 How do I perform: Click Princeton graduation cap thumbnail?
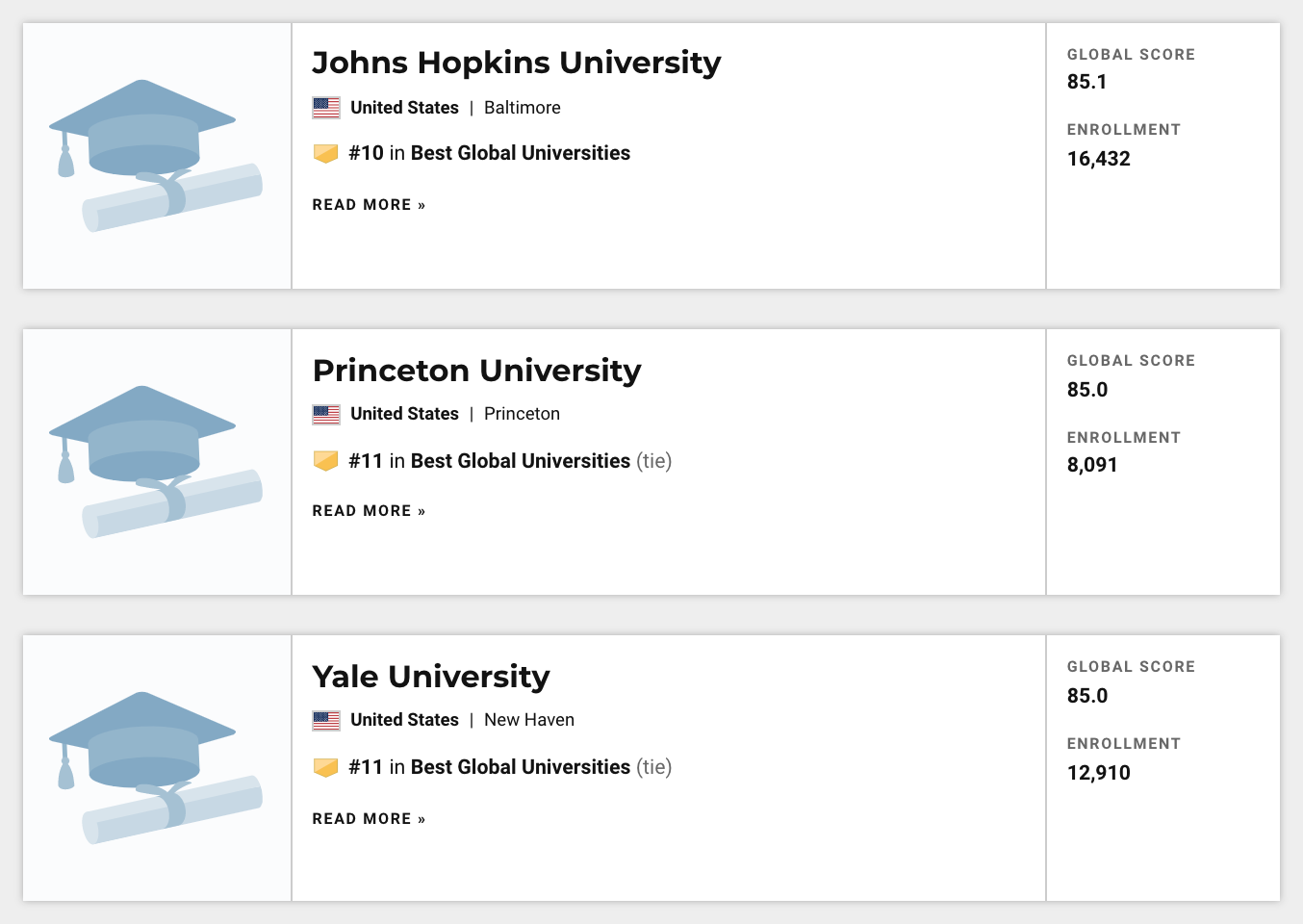point(156,462)
